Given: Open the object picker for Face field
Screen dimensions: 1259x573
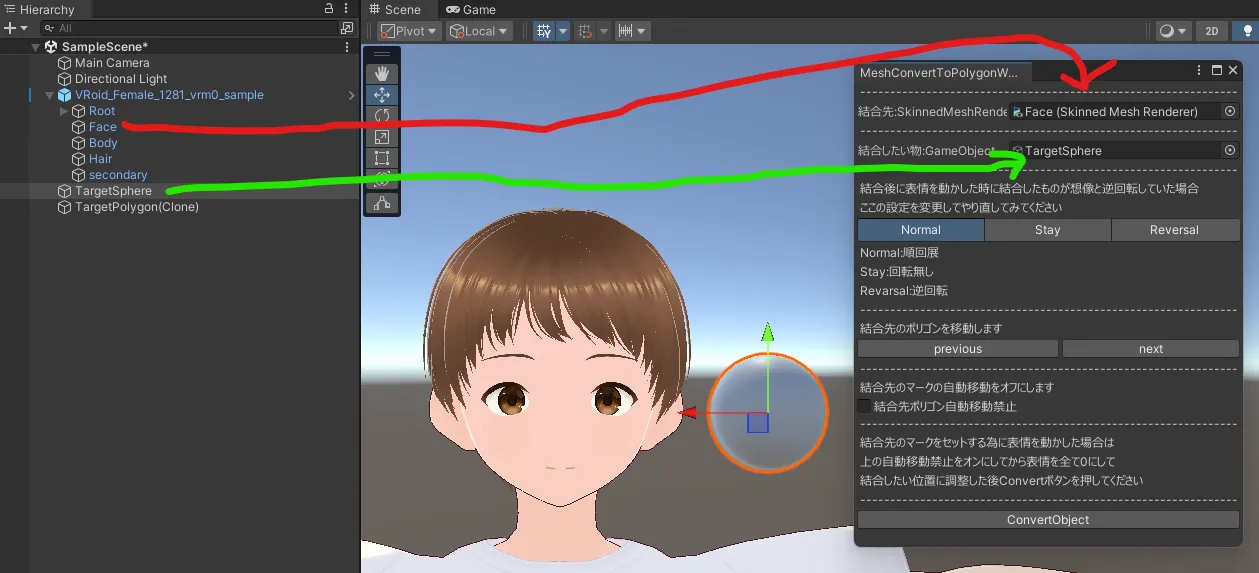Looking at the screenshot, I should tap(1230, 112).
